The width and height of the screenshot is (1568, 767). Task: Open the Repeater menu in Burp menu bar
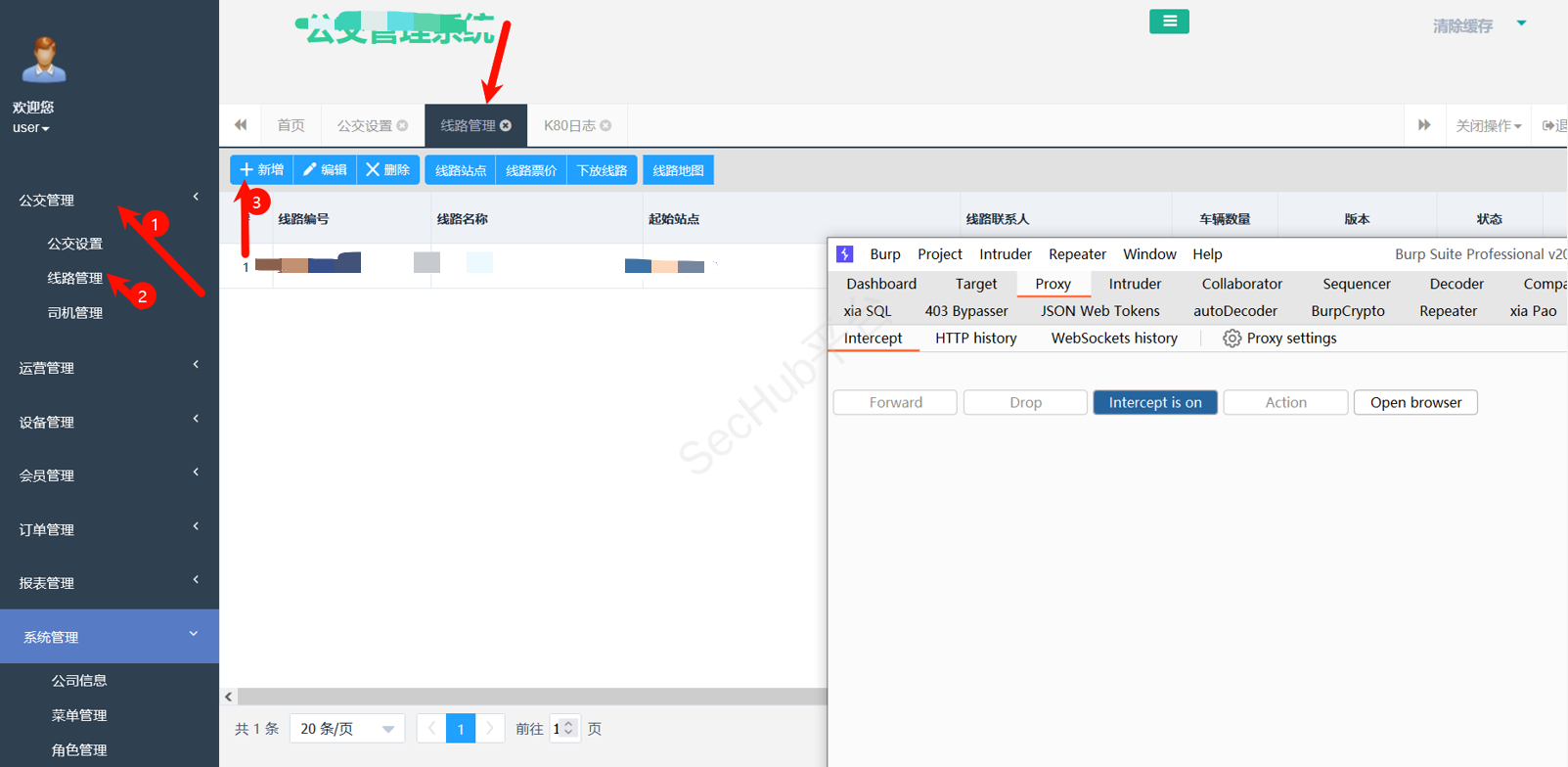pos(1077,254)
